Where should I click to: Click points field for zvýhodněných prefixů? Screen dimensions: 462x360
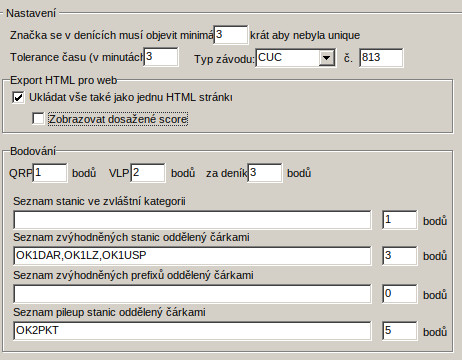point(400,294)
